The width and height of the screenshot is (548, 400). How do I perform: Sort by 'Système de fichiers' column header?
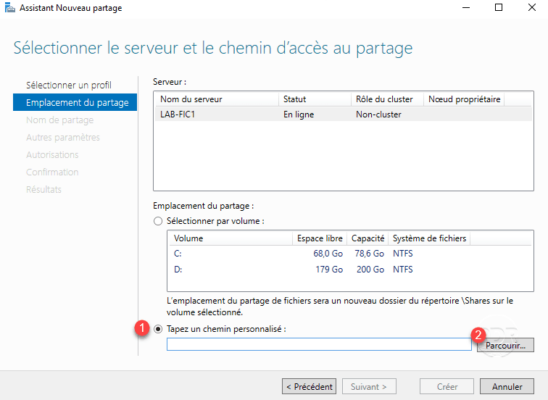point(429,239)
